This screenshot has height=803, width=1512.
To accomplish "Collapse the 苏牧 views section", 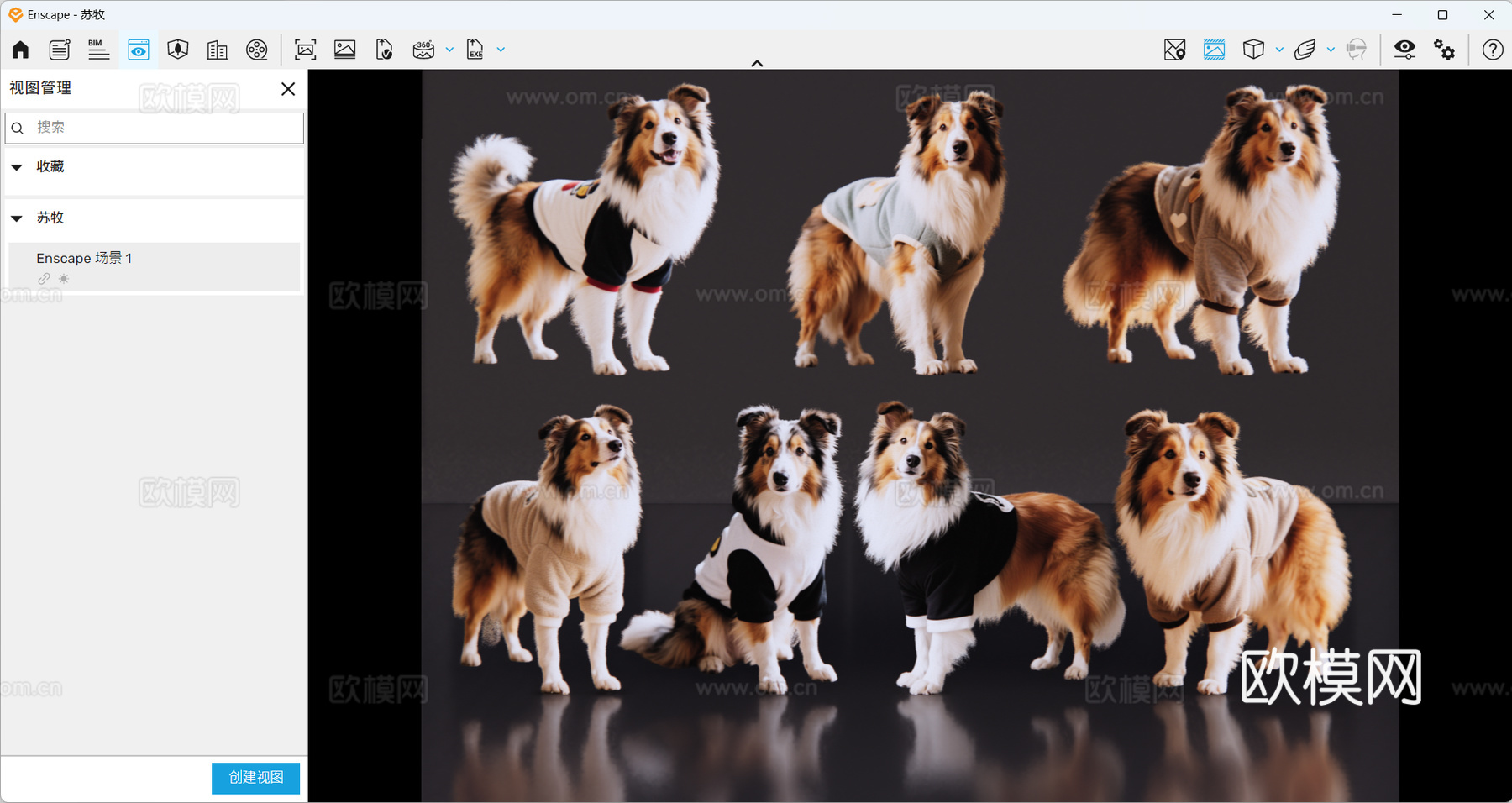I will pyautogui.click(x=17, y=218).
